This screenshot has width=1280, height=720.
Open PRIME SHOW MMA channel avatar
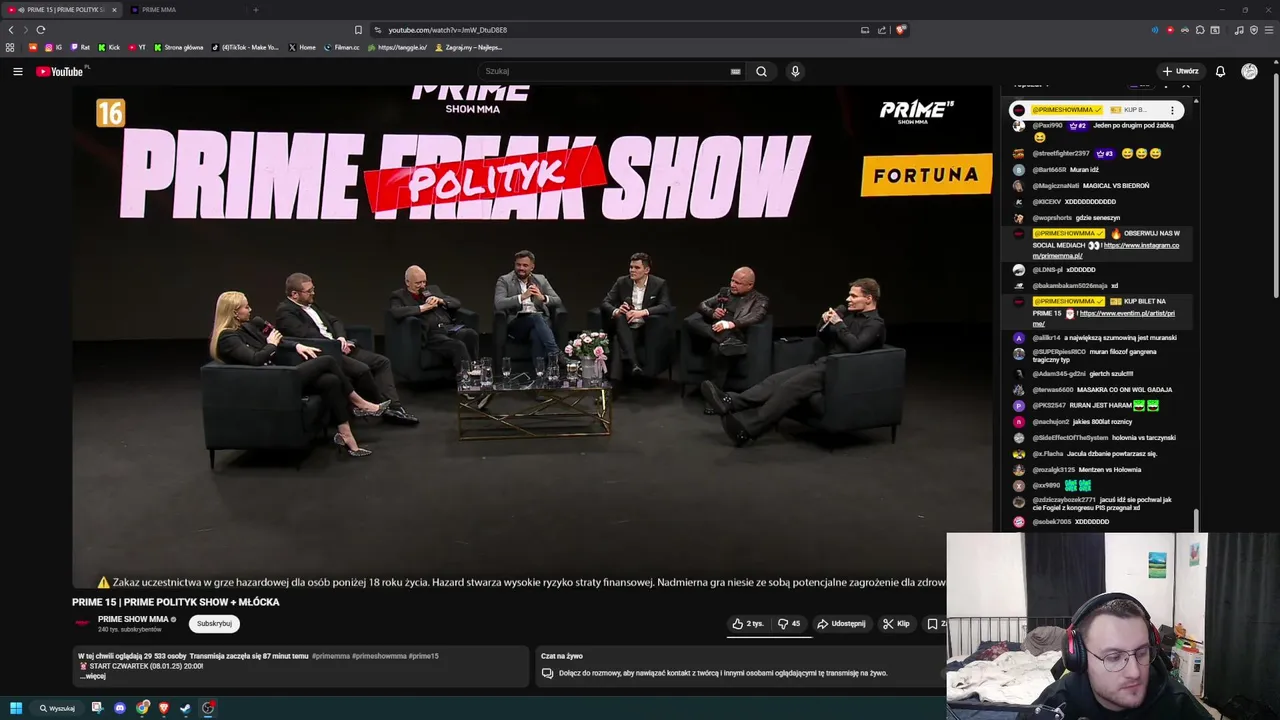pos(82,623)
